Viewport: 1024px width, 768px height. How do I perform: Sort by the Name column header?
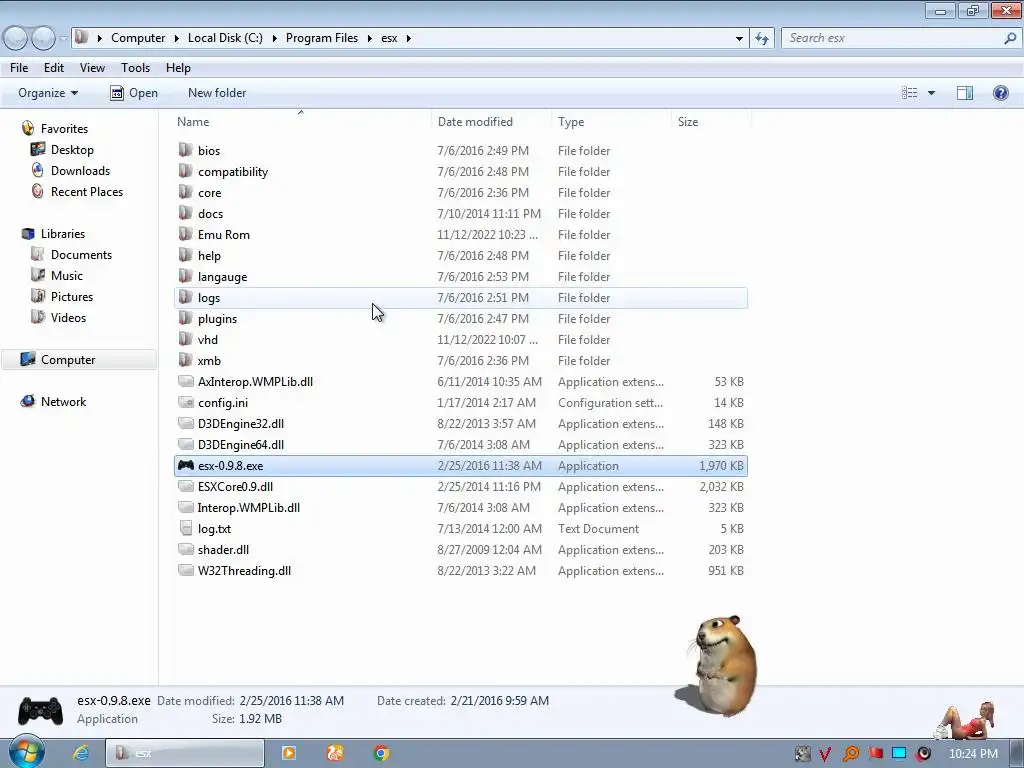pos(303,121)
